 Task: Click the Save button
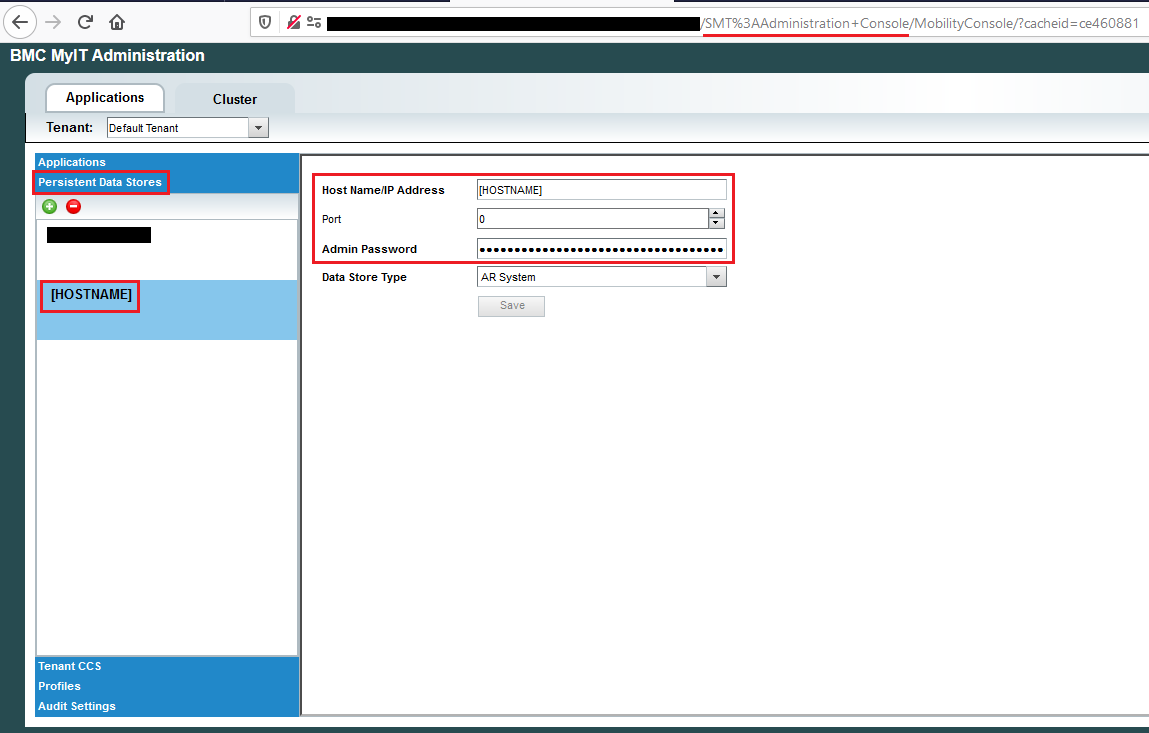(511, 306)
